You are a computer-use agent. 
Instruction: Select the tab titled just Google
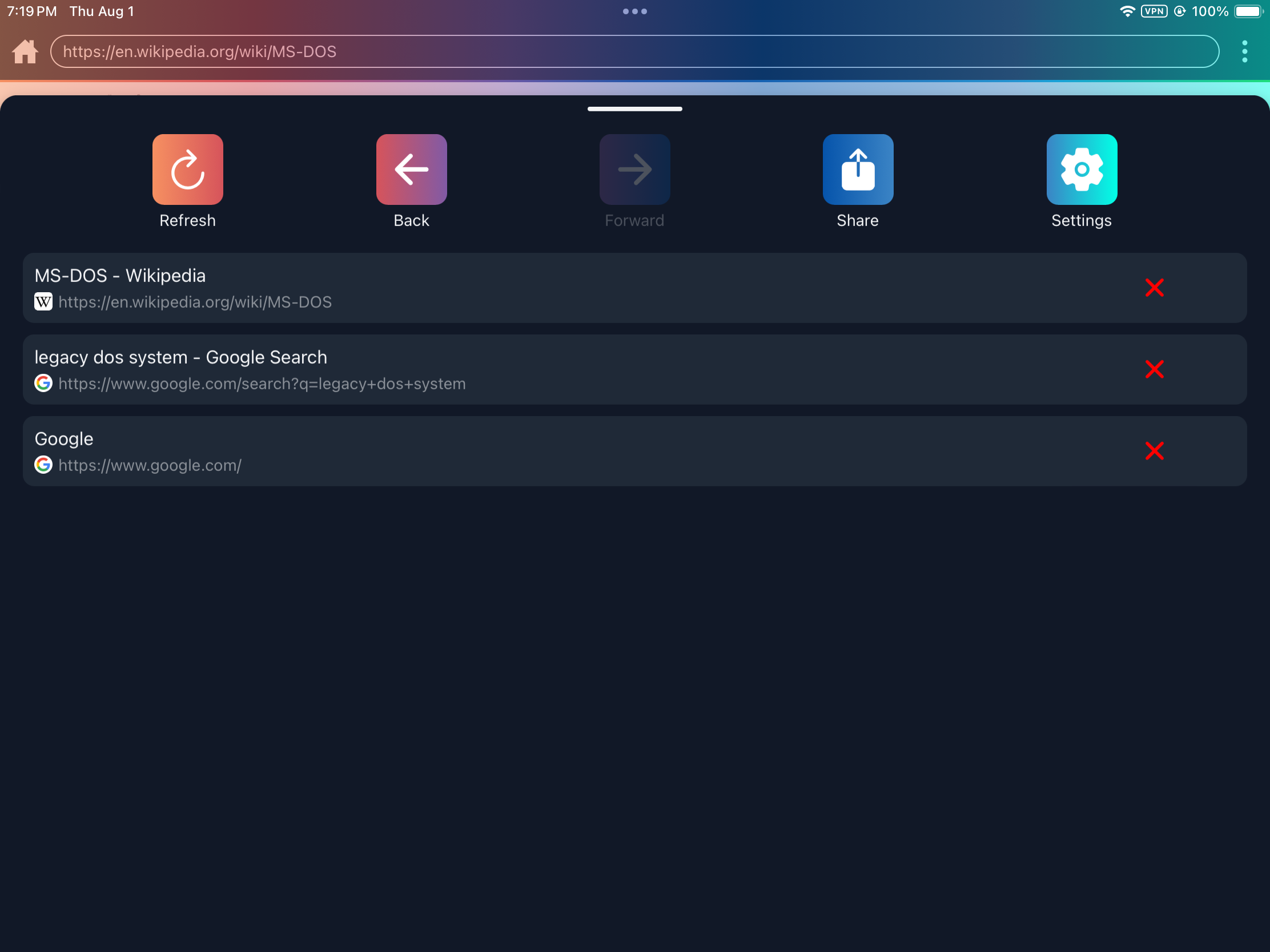[x=64, y=439]
